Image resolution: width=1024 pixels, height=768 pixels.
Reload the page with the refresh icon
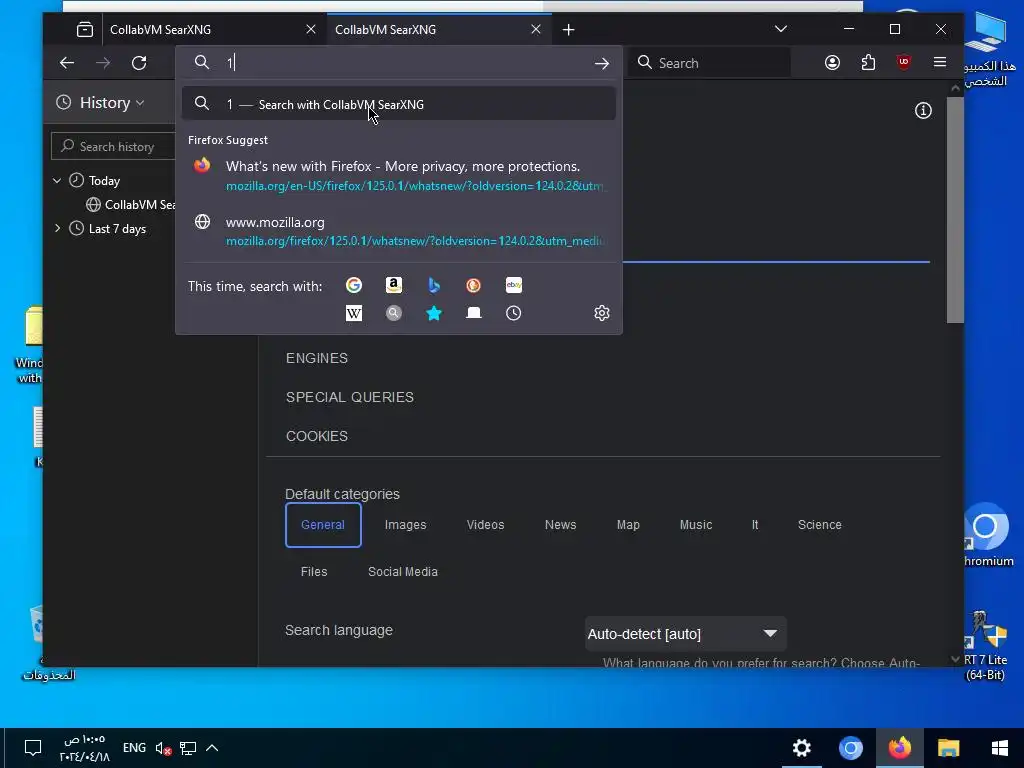139,63
